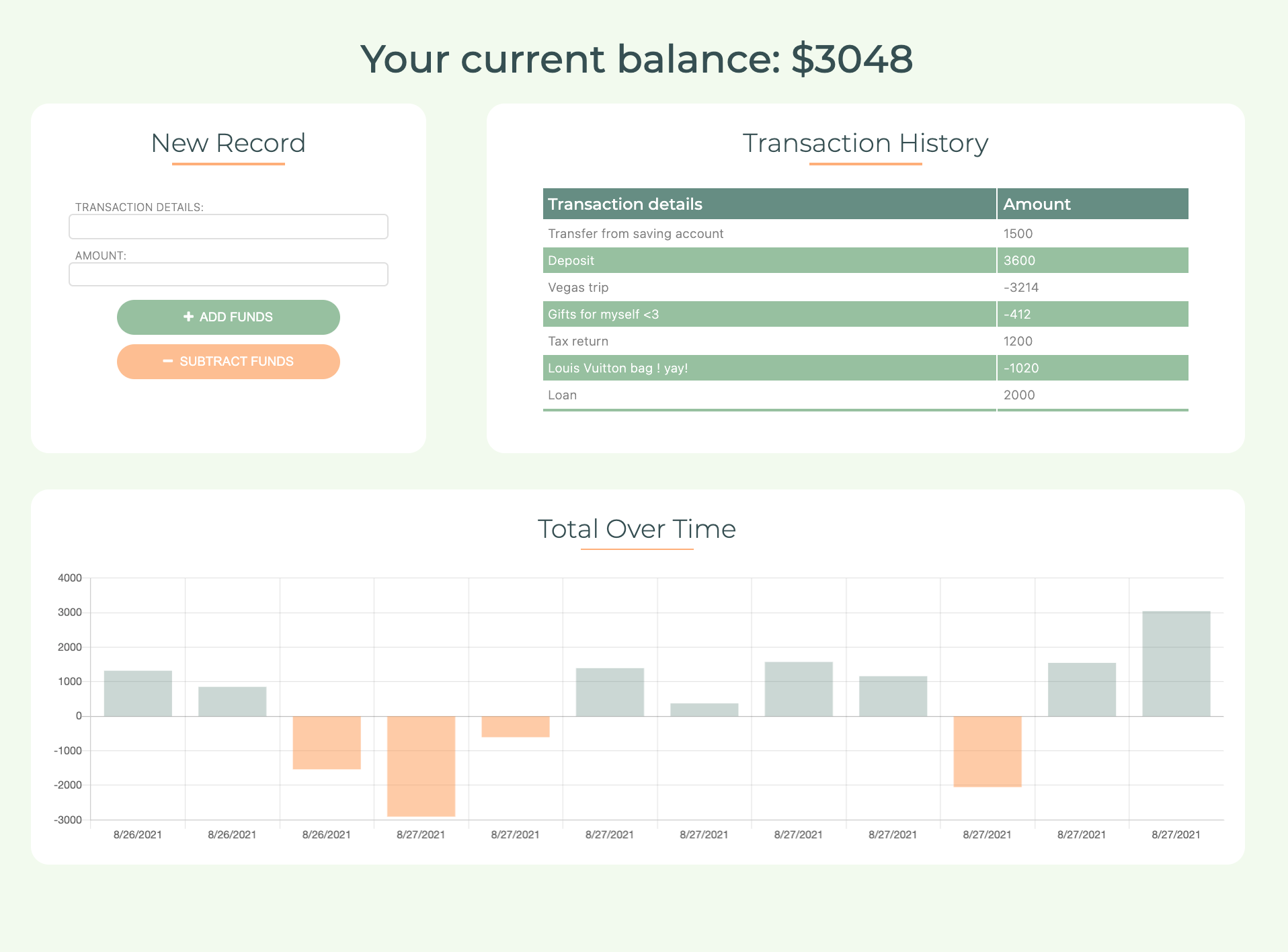Click the plus icon on Add Funds button

pos(188,317)
